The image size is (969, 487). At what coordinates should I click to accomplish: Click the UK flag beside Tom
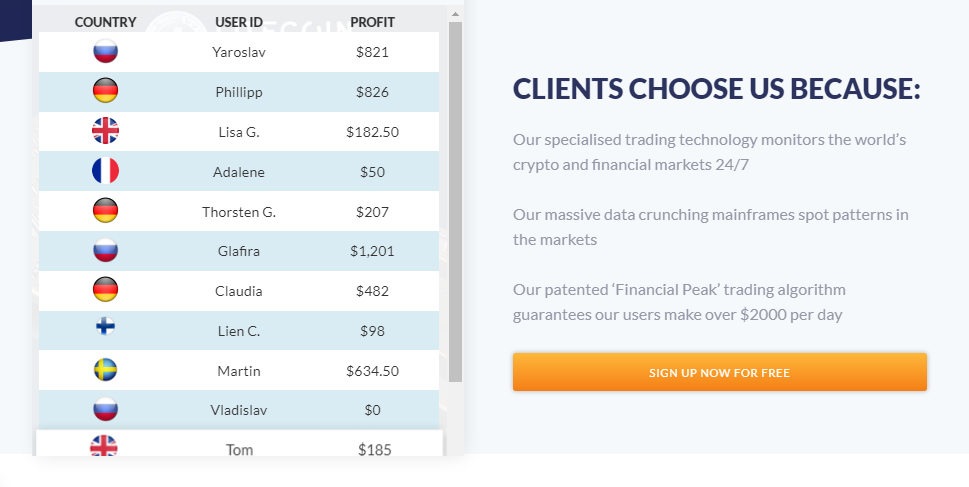coord(104,448)
